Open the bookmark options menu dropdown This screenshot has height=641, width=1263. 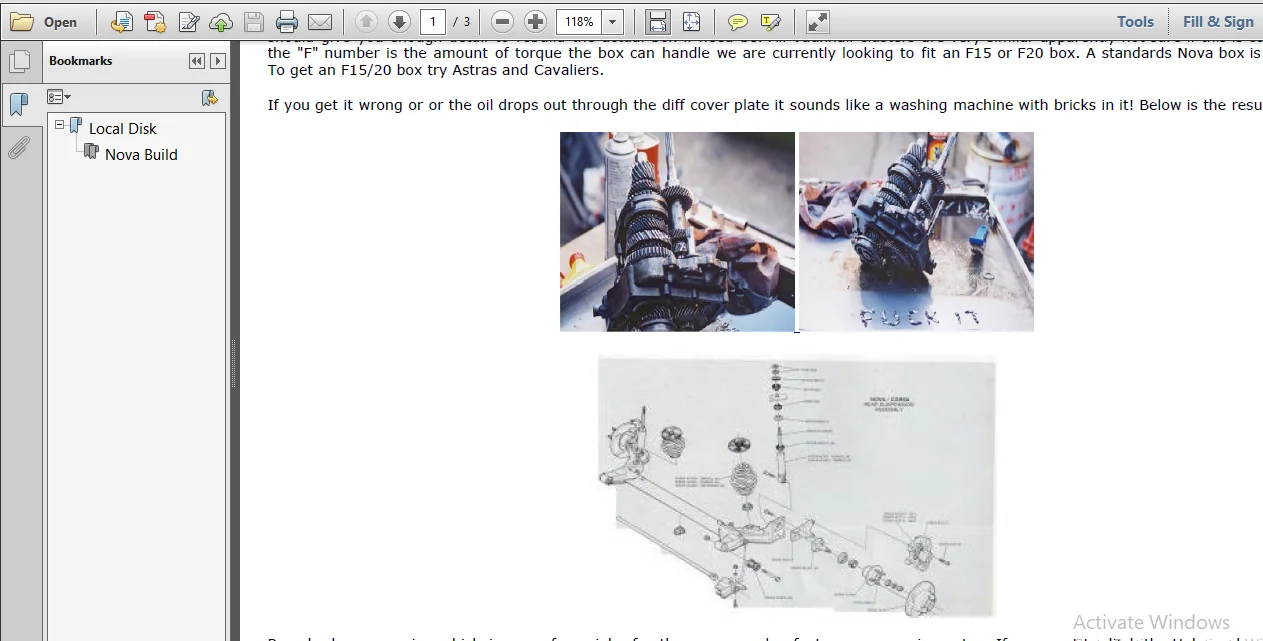(x=59, y=97)
